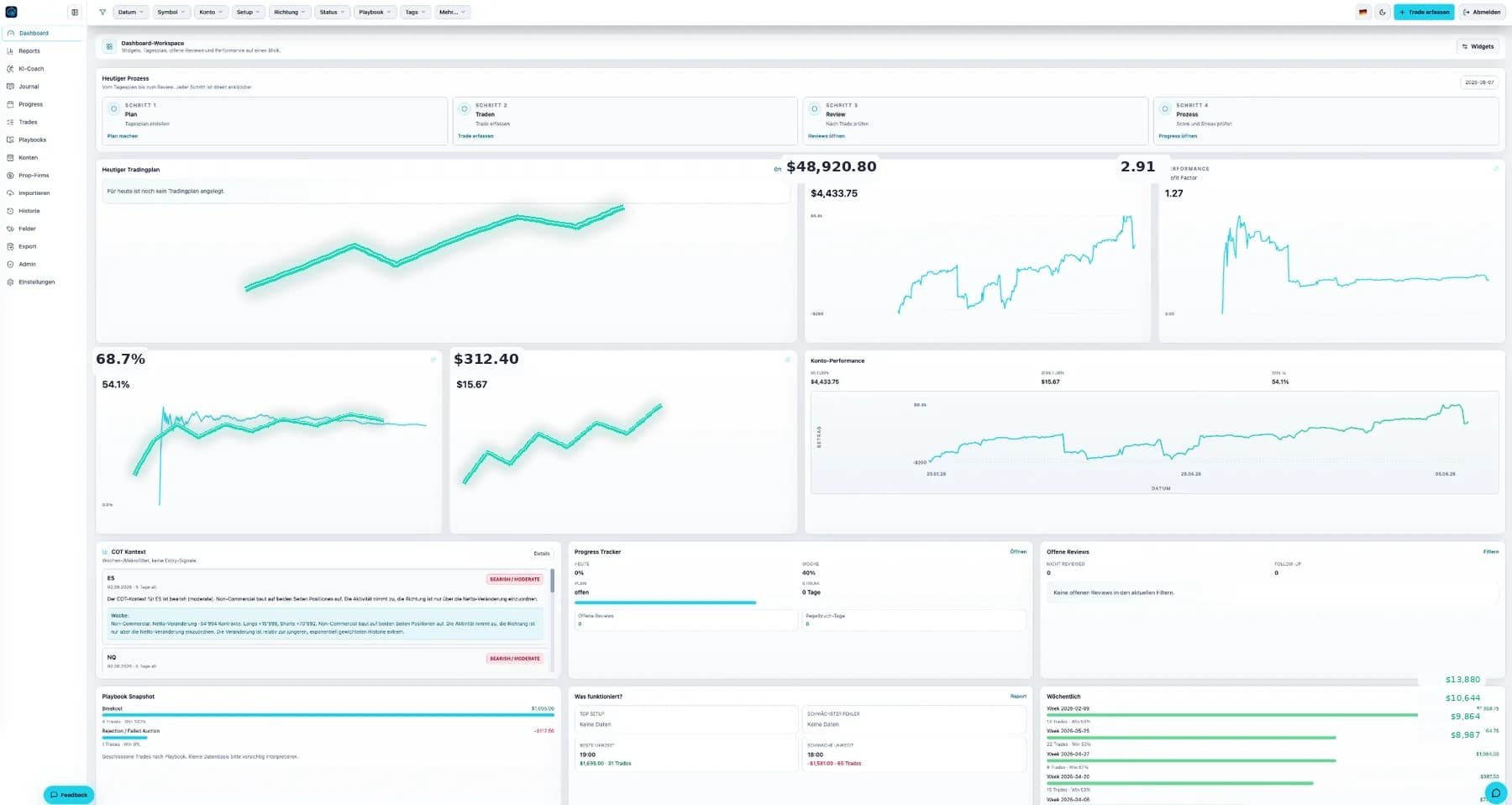Toggle dark mode with the moon icon
This screenshot has width=1512, height=805.
(1383, 12)
